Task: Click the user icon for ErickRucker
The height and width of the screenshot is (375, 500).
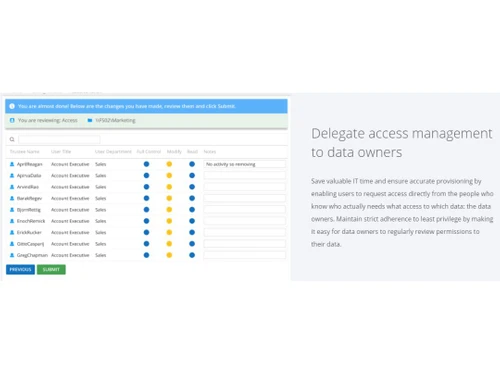Action: (12, 232)
